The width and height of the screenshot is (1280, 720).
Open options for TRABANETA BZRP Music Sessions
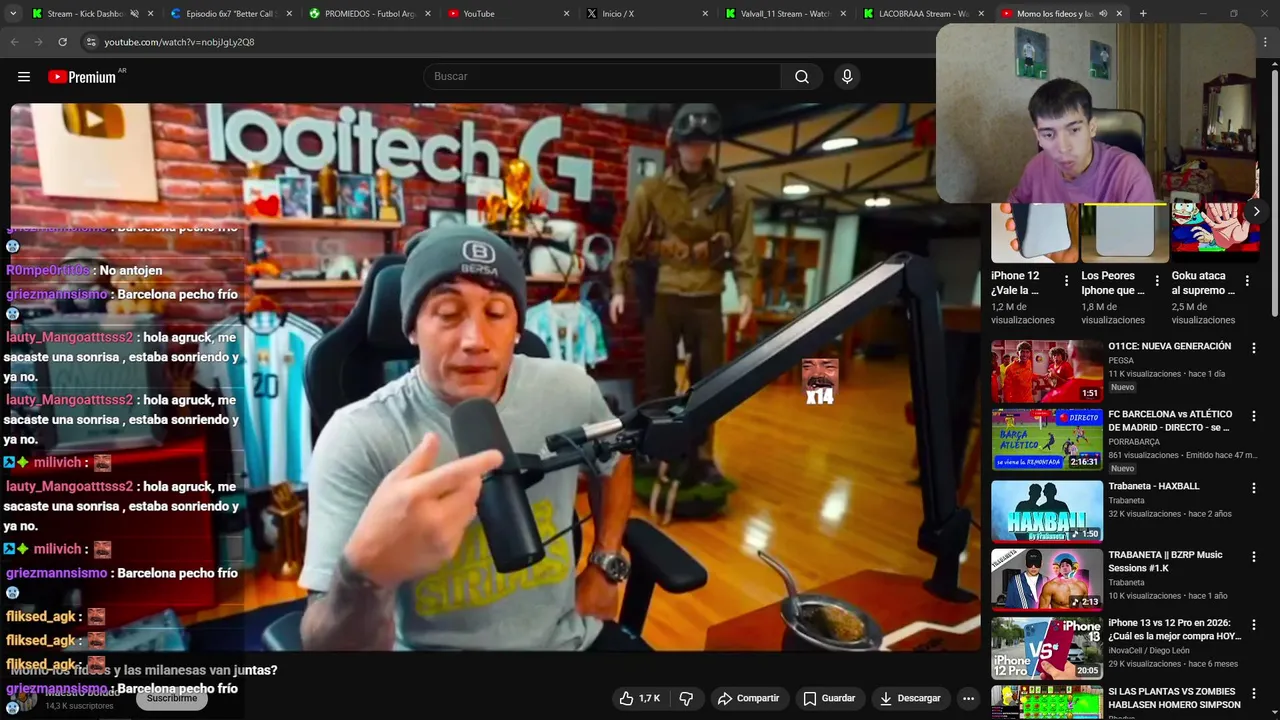tap(1254, 556)
